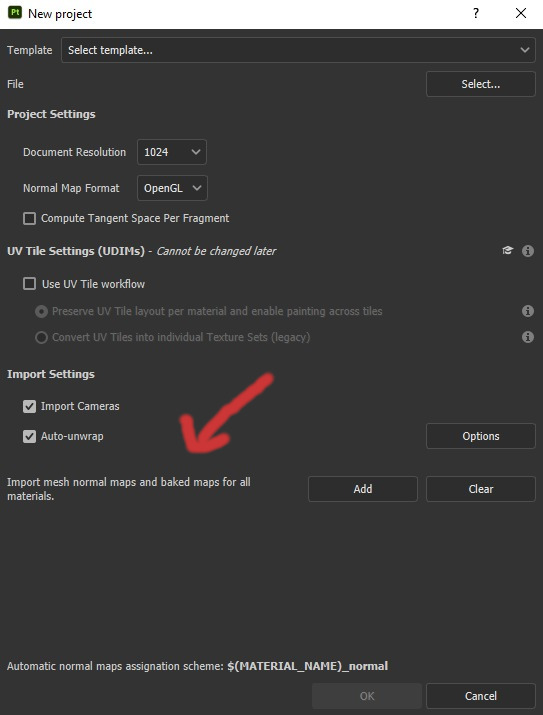
Task: Click the UV Tile tutorial graduation cap icon
Action: tap(507, 250)
